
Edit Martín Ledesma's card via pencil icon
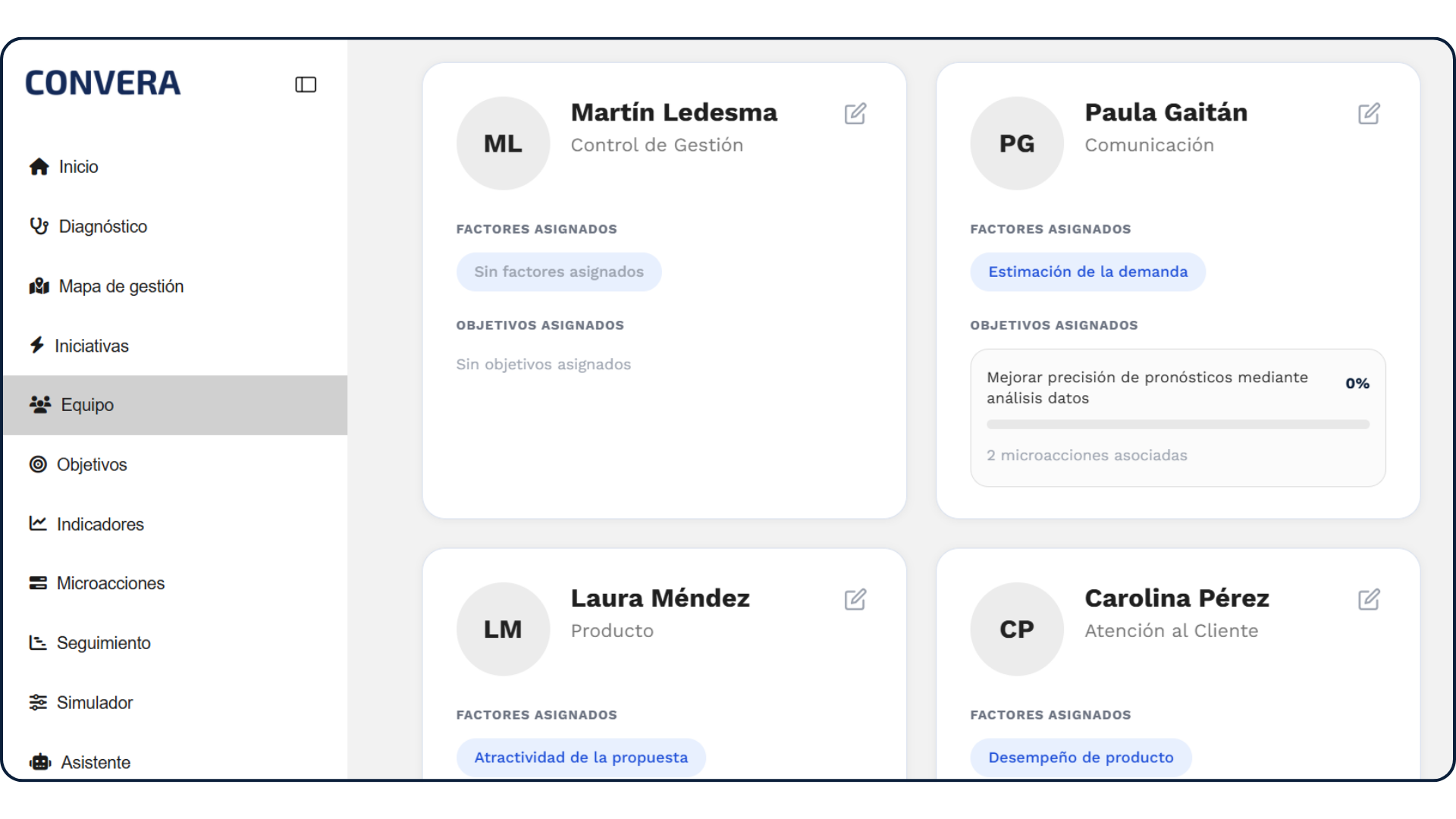point(855,114)
